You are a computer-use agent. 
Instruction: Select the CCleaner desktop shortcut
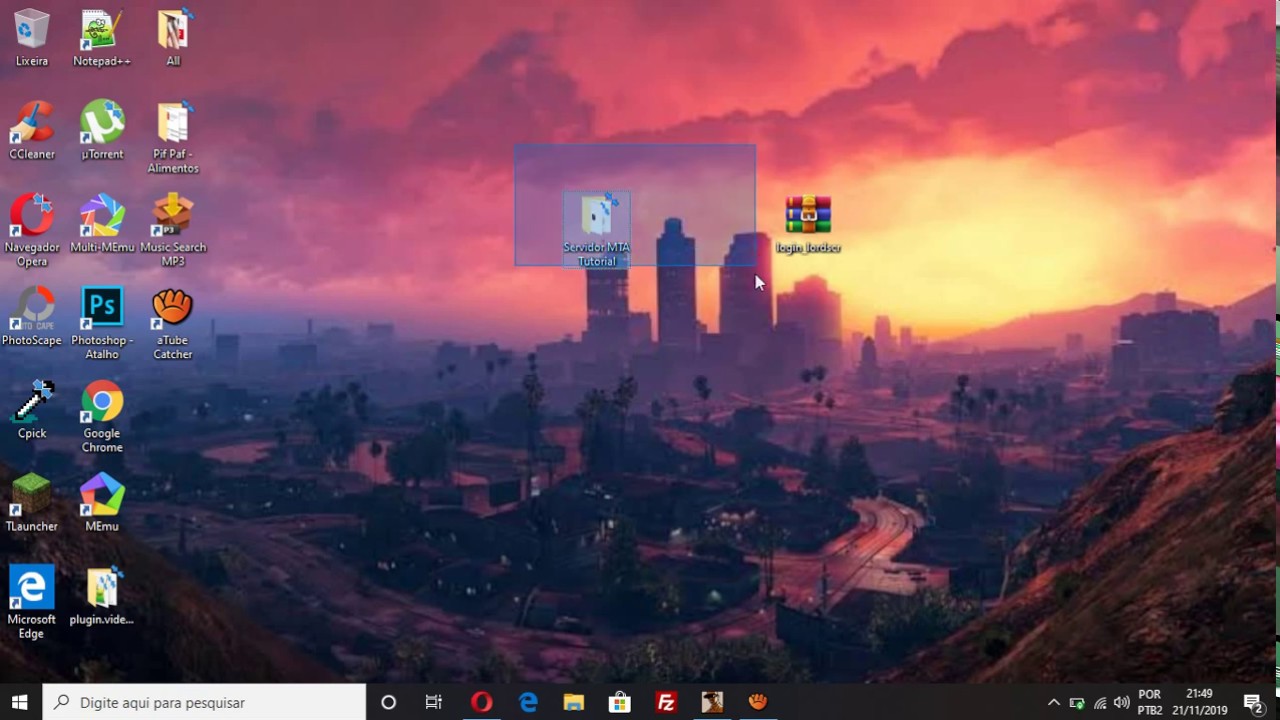[x=32, y=130]
